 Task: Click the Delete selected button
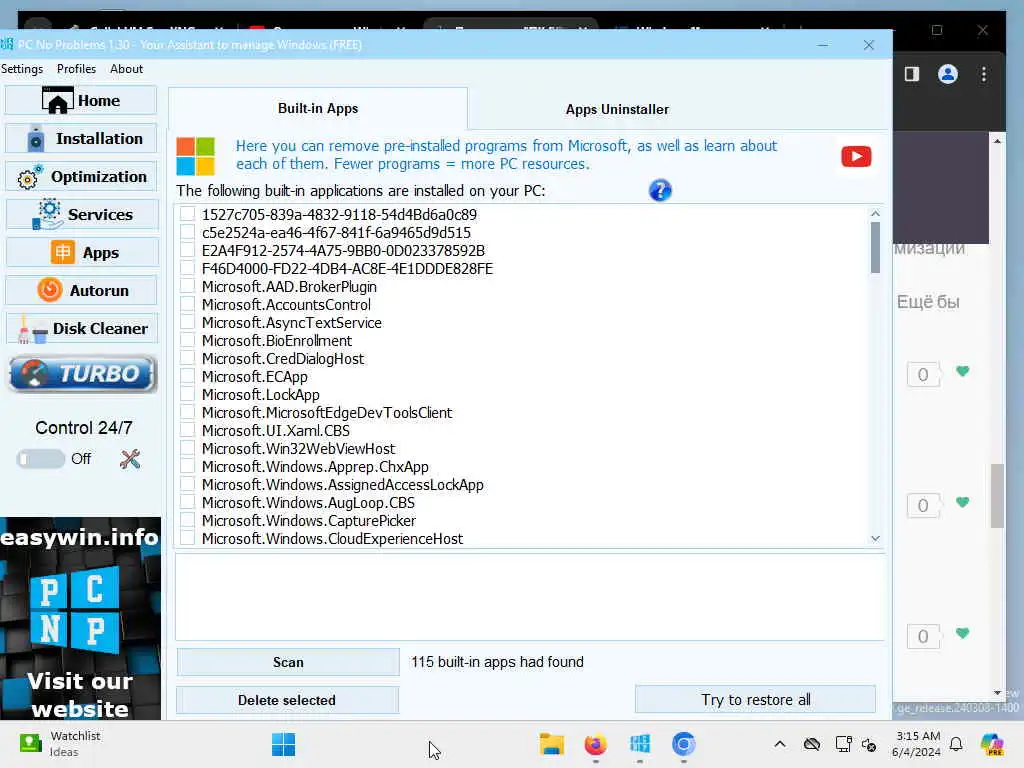(x=287, y=700)
